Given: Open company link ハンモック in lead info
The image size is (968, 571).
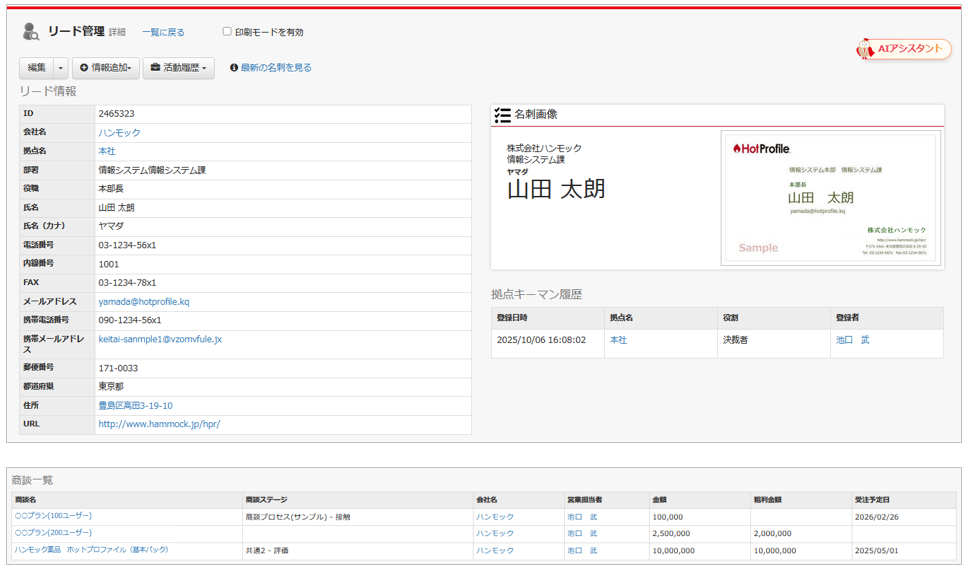Looking at the screenshot, I should tap(119, 133).
